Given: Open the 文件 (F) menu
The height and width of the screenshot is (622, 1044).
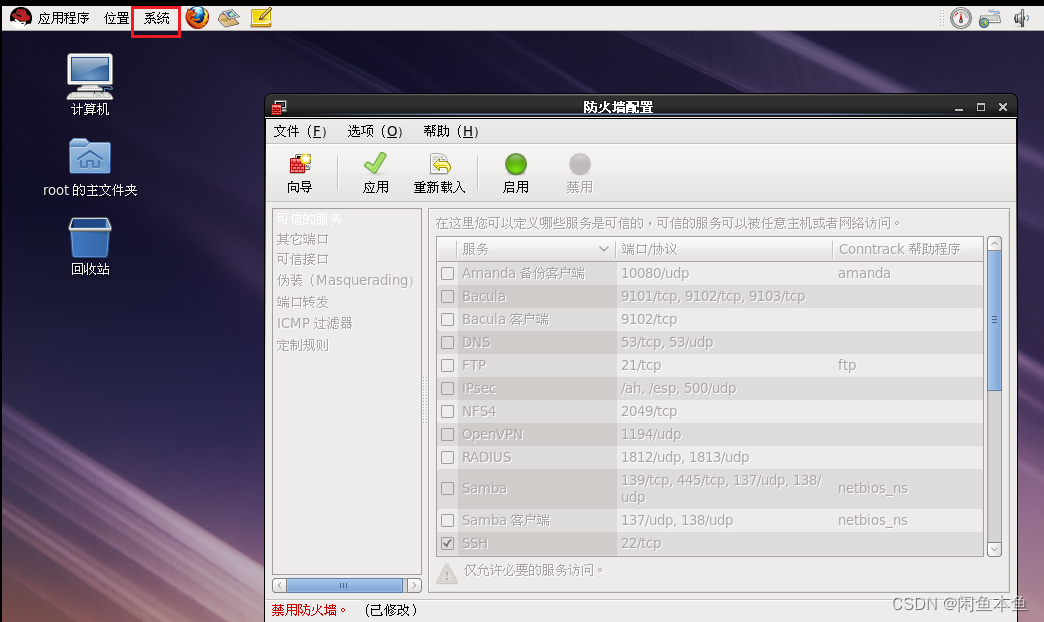Looking at the screenshot, I should 300,131.
